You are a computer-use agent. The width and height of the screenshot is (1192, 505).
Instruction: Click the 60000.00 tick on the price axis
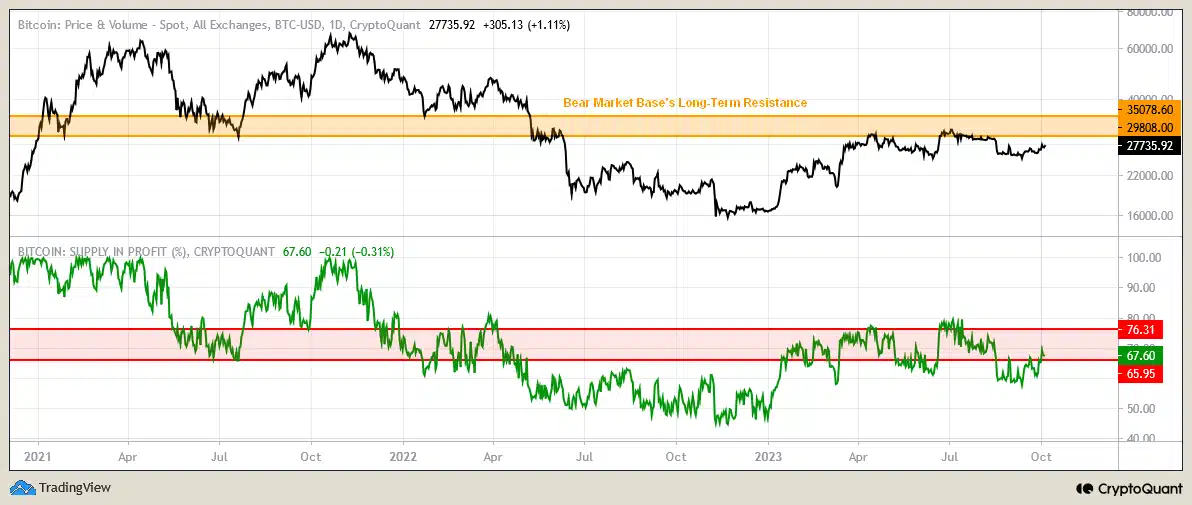pos(1147,48)
